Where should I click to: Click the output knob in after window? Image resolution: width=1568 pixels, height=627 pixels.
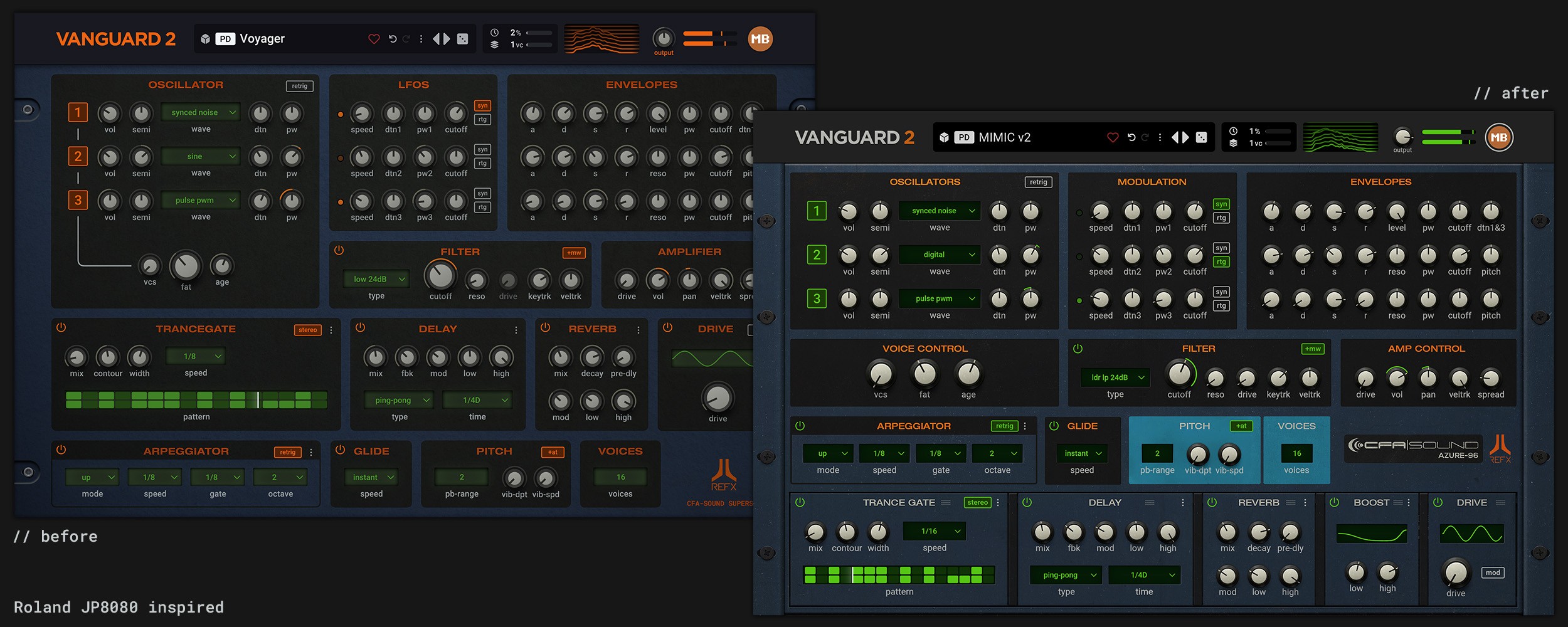point(1402,136)
